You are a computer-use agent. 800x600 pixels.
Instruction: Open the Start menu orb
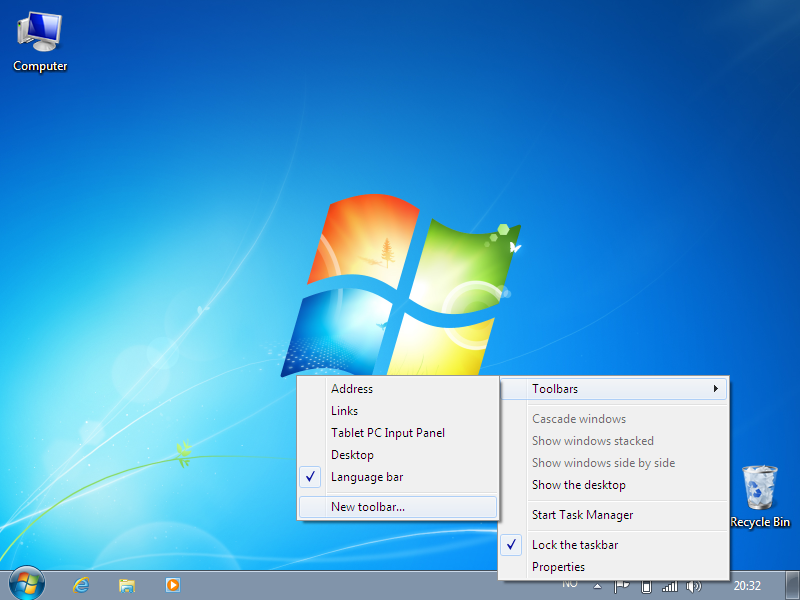click(27, 585)
